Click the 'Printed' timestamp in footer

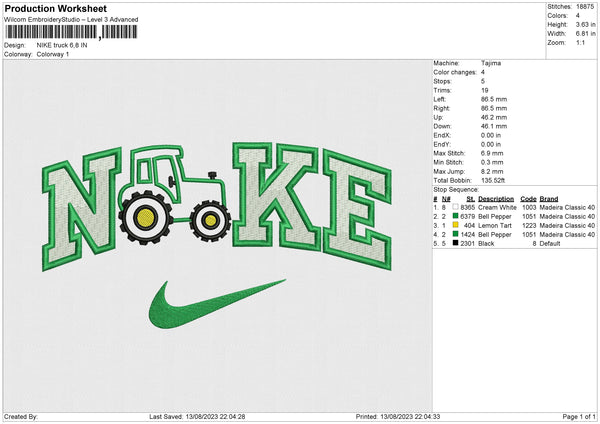point(398,416)
